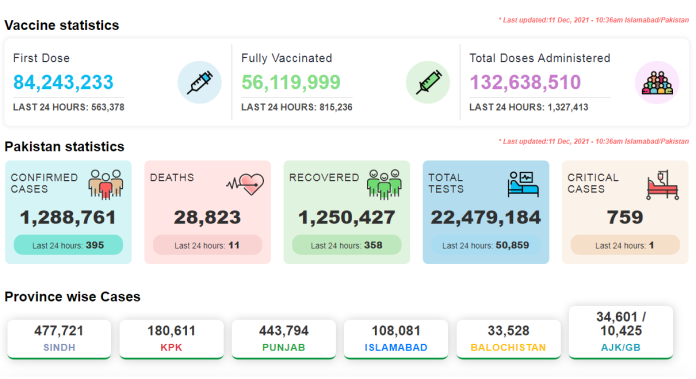Select the Islamabad cases card
This screenshot has width=696, height=379.
pyautogui.click(x=396, y=339)
